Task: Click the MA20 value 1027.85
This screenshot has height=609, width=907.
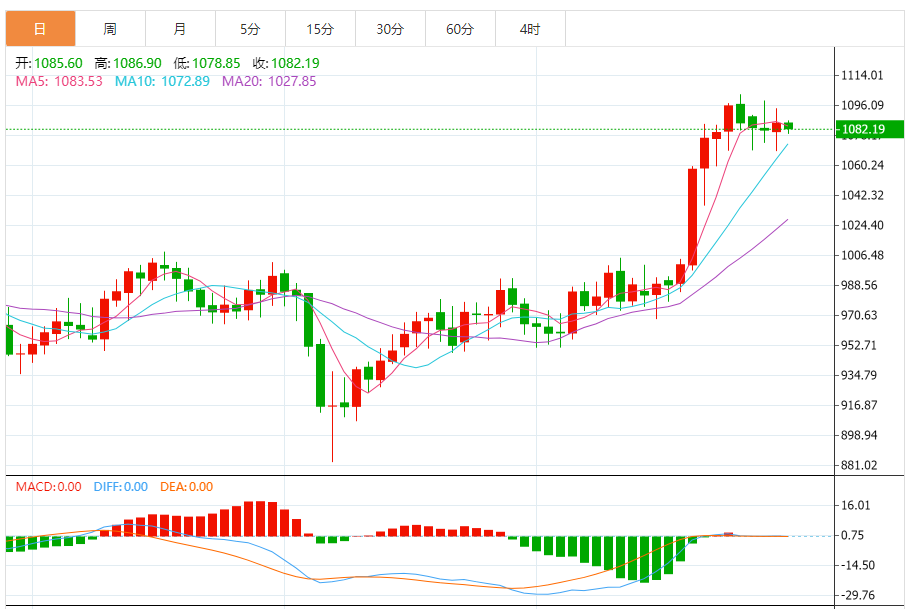Action: point(292,81)
